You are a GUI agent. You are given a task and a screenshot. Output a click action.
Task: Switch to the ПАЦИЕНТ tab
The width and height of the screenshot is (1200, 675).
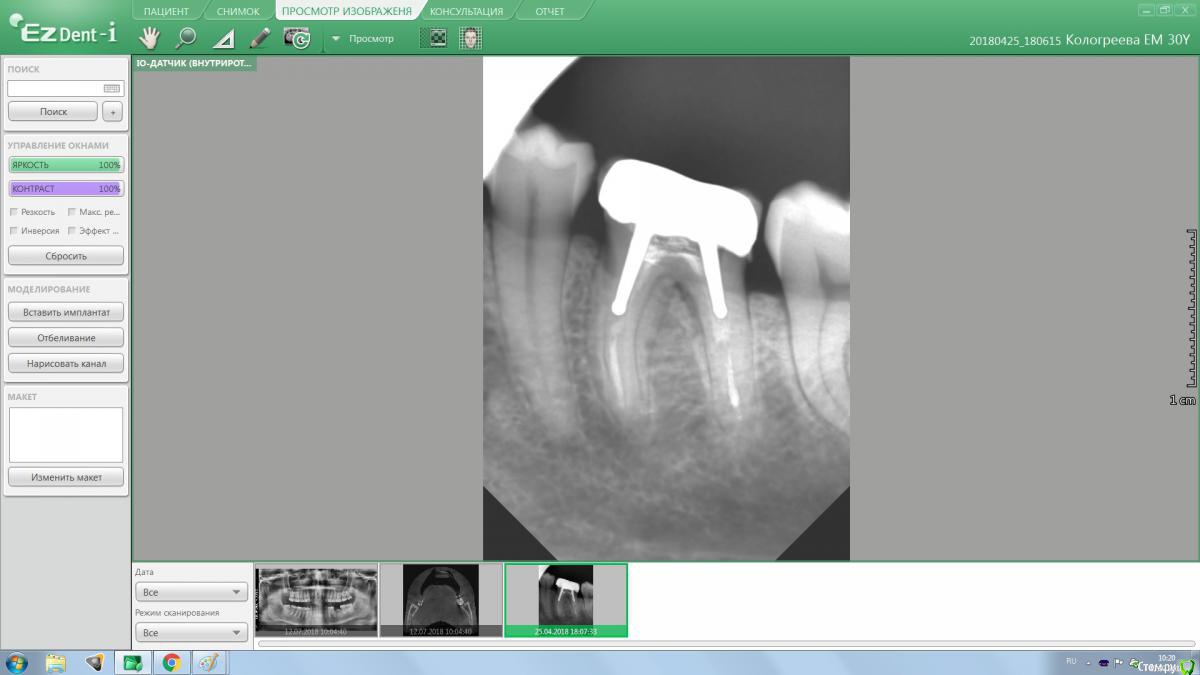tap(165, 11)
